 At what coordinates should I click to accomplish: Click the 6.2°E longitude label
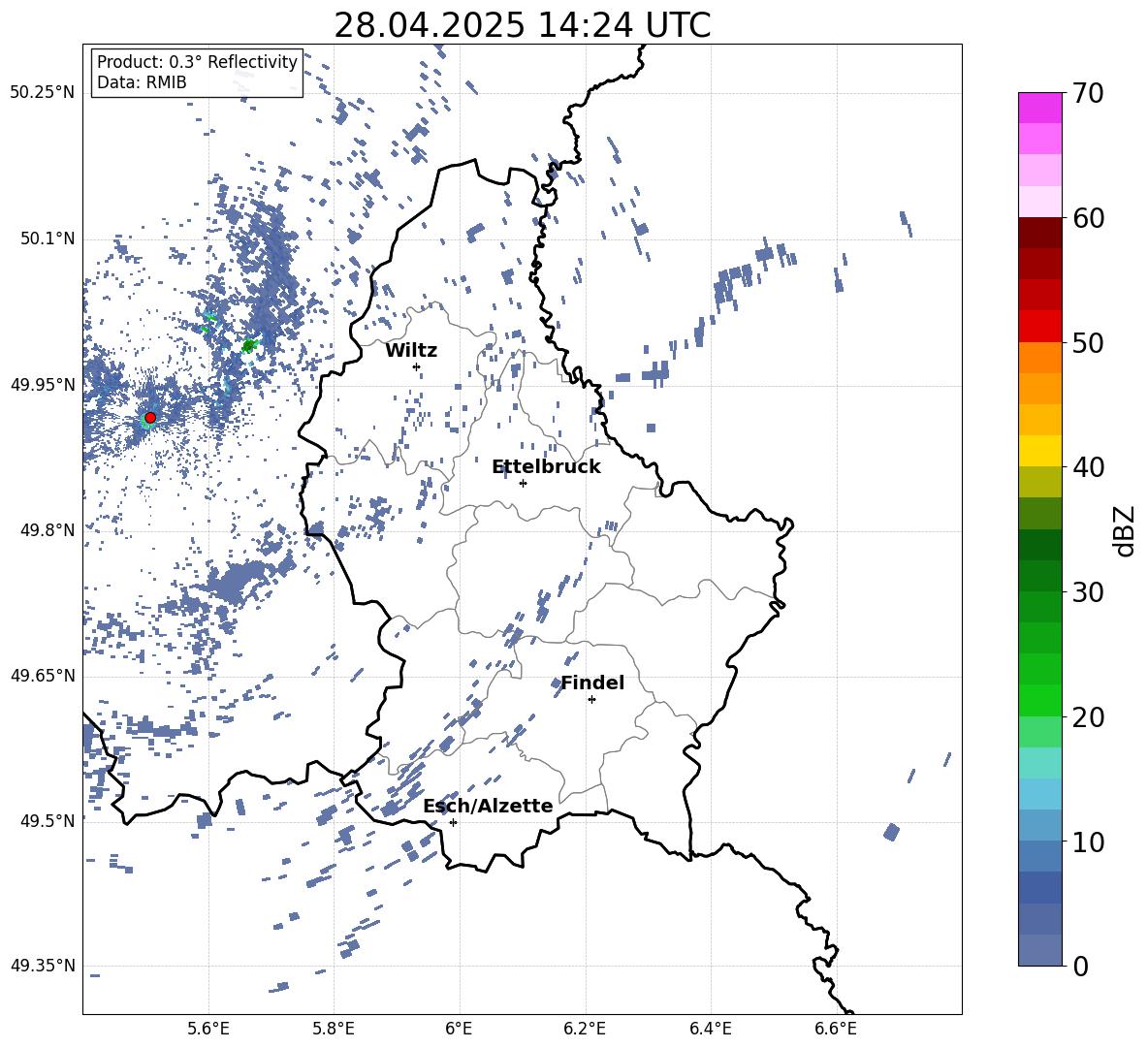585,1029
